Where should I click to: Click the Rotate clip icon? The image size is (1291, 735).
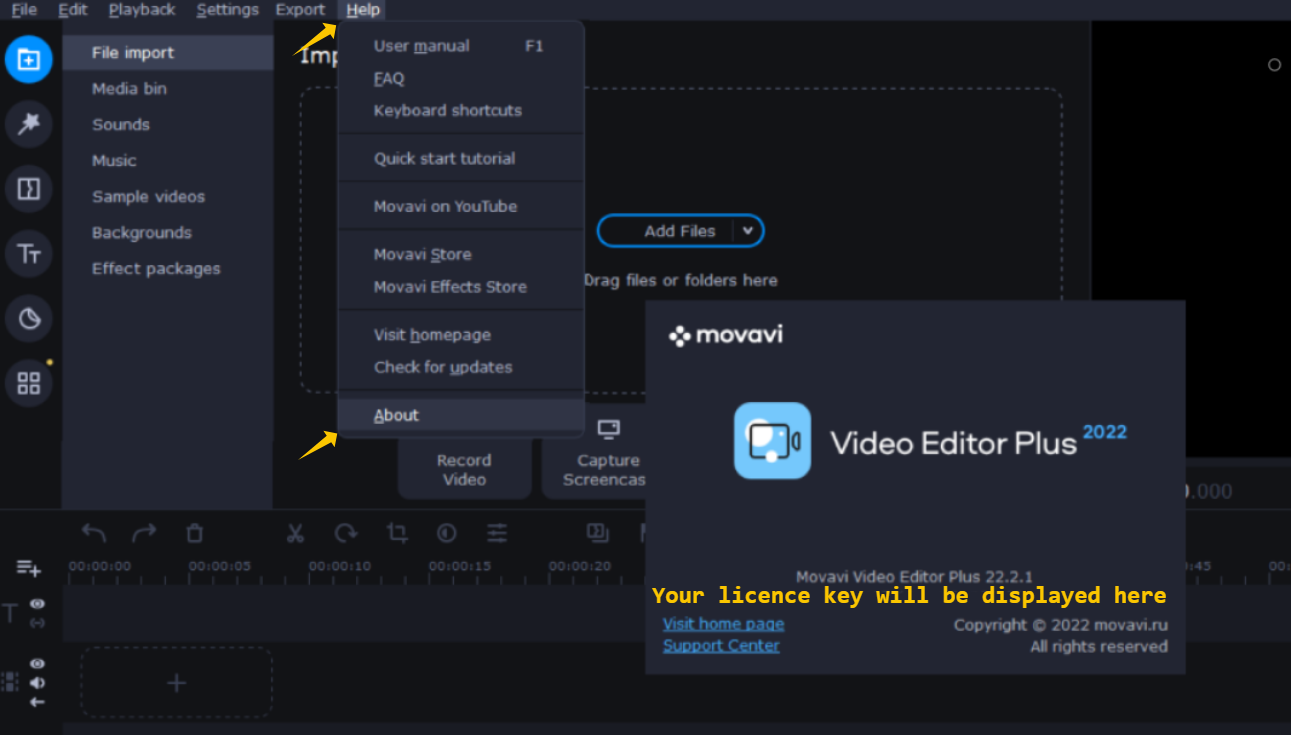[x=346, y=533]
